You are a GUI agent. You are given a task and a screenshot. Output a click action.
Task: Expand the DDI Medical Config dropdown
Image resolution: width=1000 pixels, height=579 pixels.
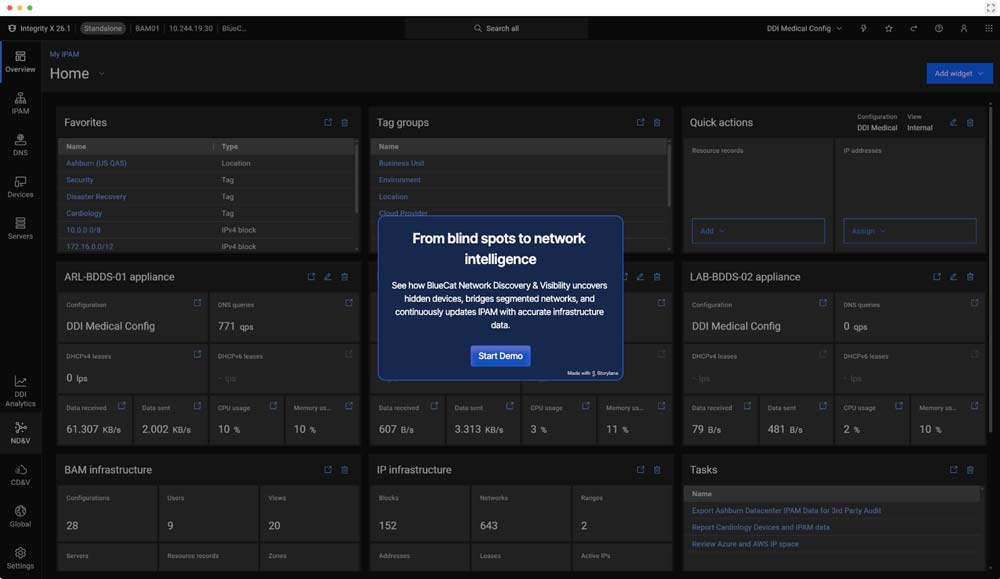click(x=804, y=29)
